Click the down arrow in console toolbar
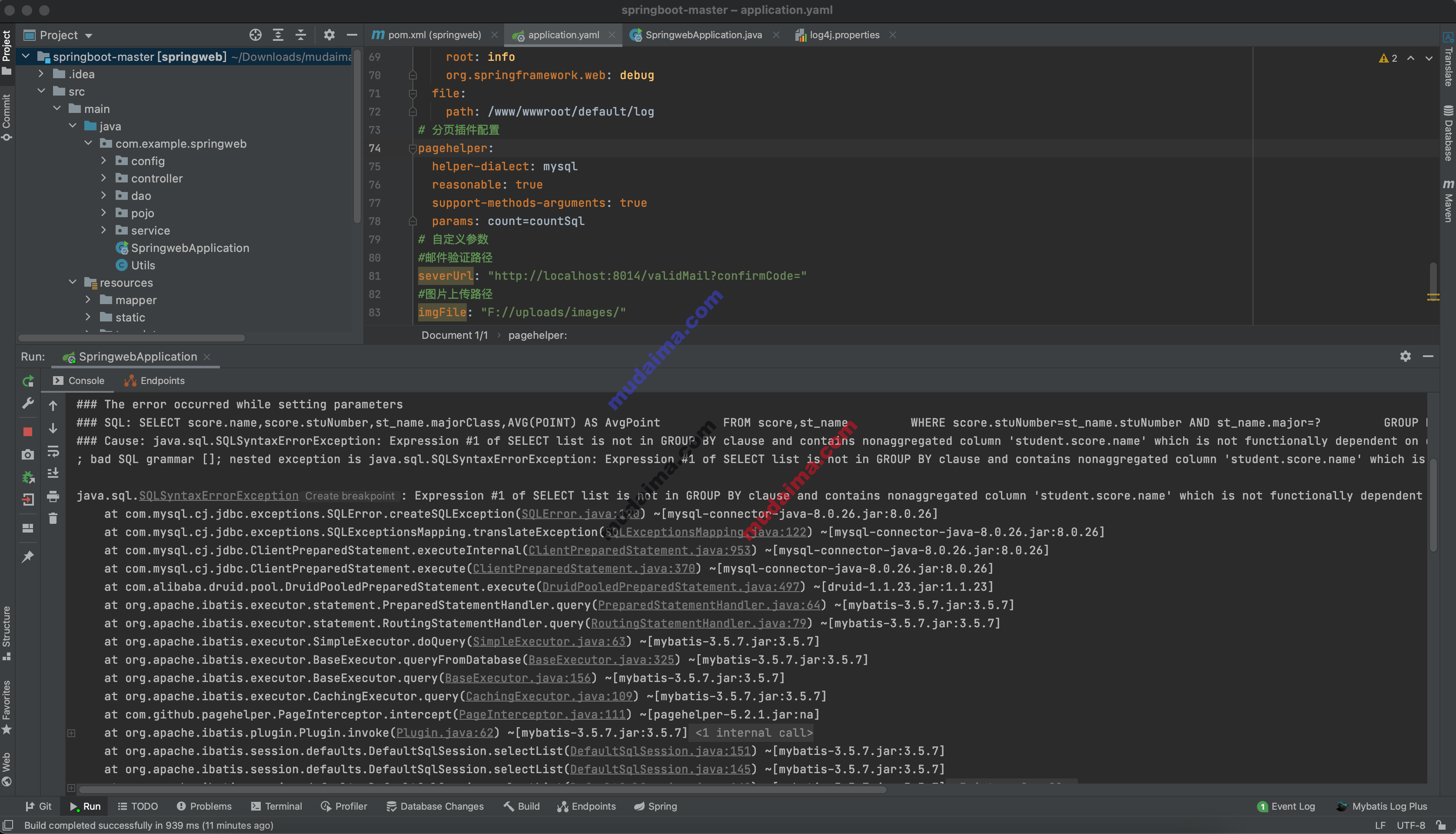The height and width of the screenshot is (834, 1456). pyautogui.click(x=53, y=428)
